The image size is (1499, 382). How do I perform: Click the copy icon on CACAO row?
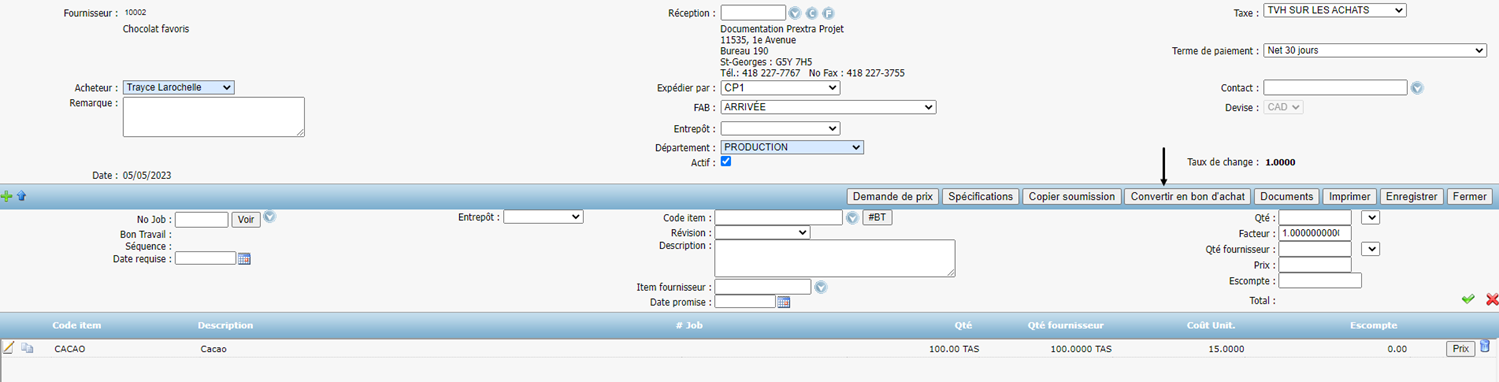[27, 348]
